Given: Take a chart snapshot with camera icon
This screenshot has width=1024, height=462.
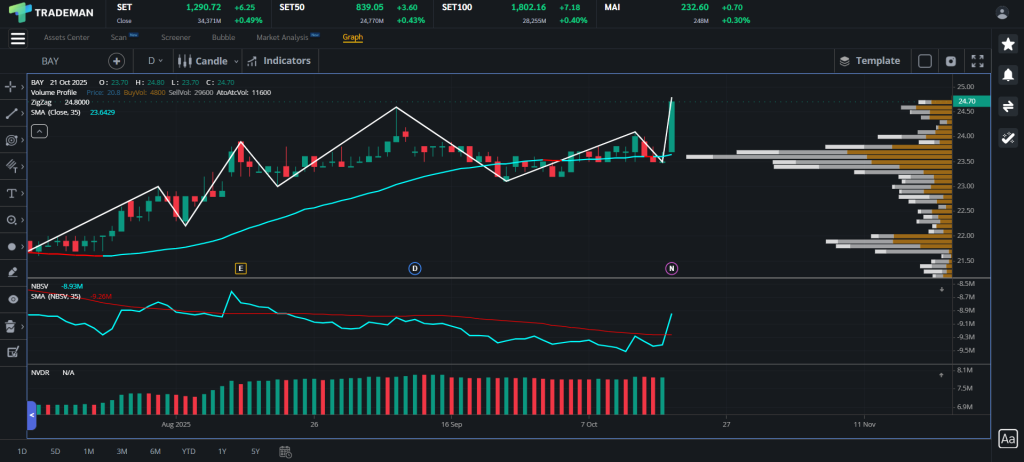Looking at the screenshot, I should pyautogui.click(x=950, y=61).
